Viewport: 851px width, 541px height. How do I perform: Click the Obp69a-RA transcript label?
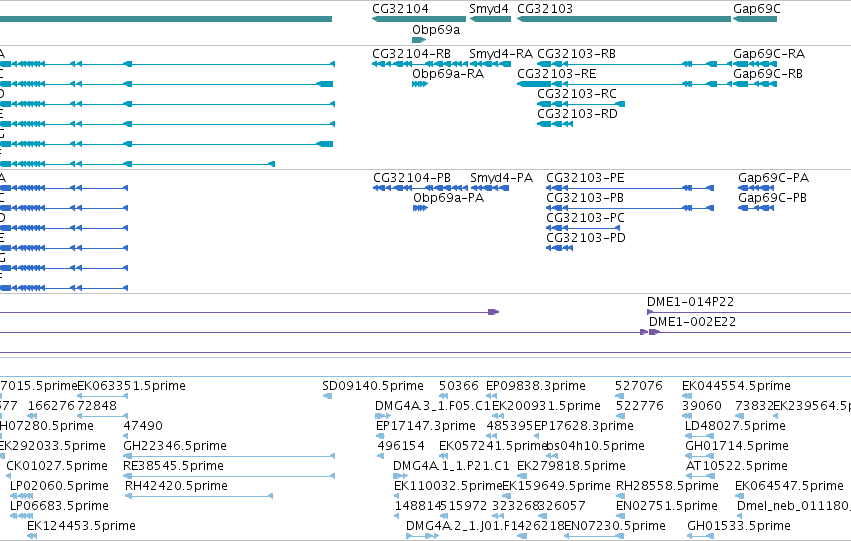coord(448,74)
